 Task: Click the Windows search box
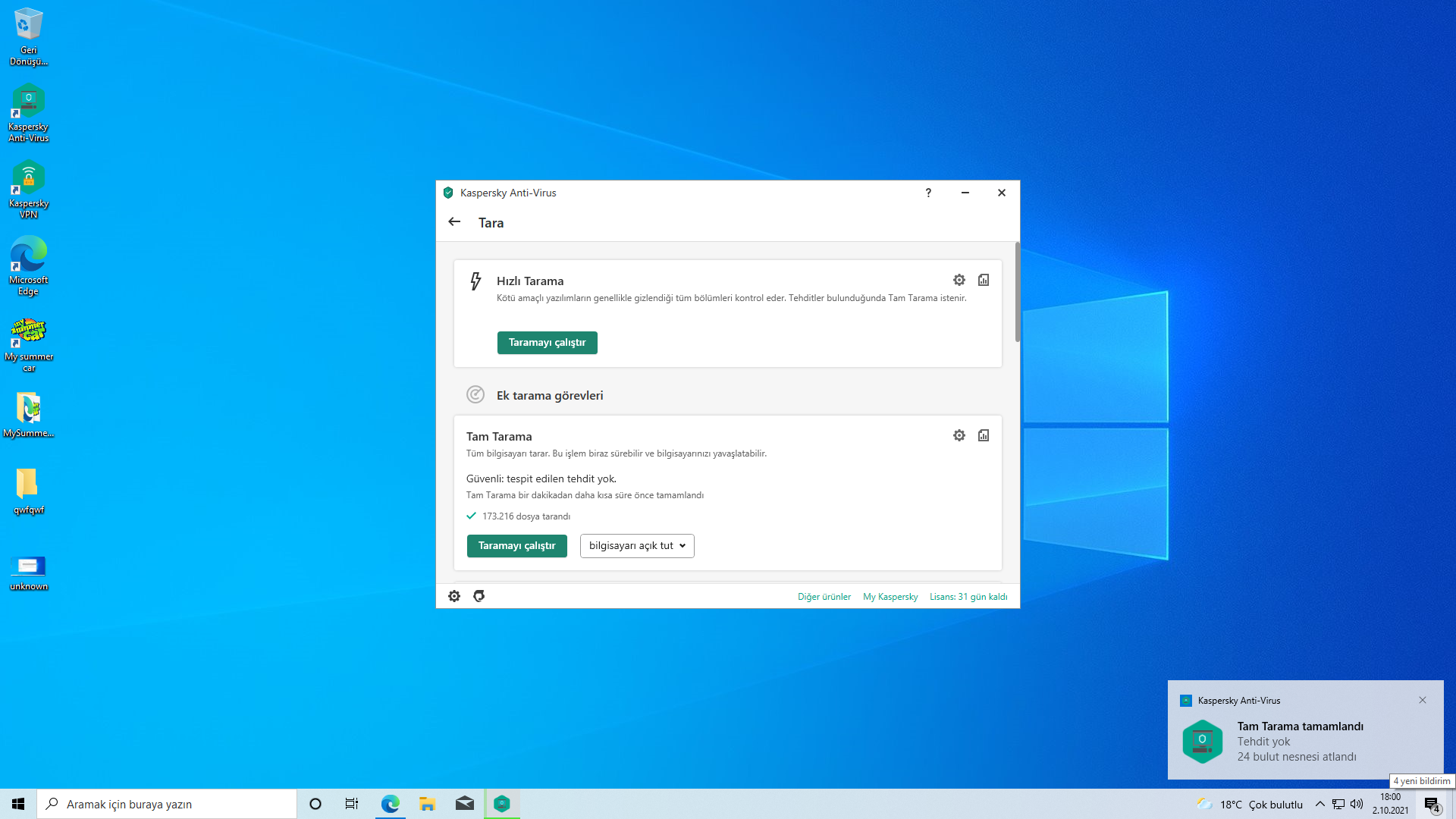coord(167,804)
